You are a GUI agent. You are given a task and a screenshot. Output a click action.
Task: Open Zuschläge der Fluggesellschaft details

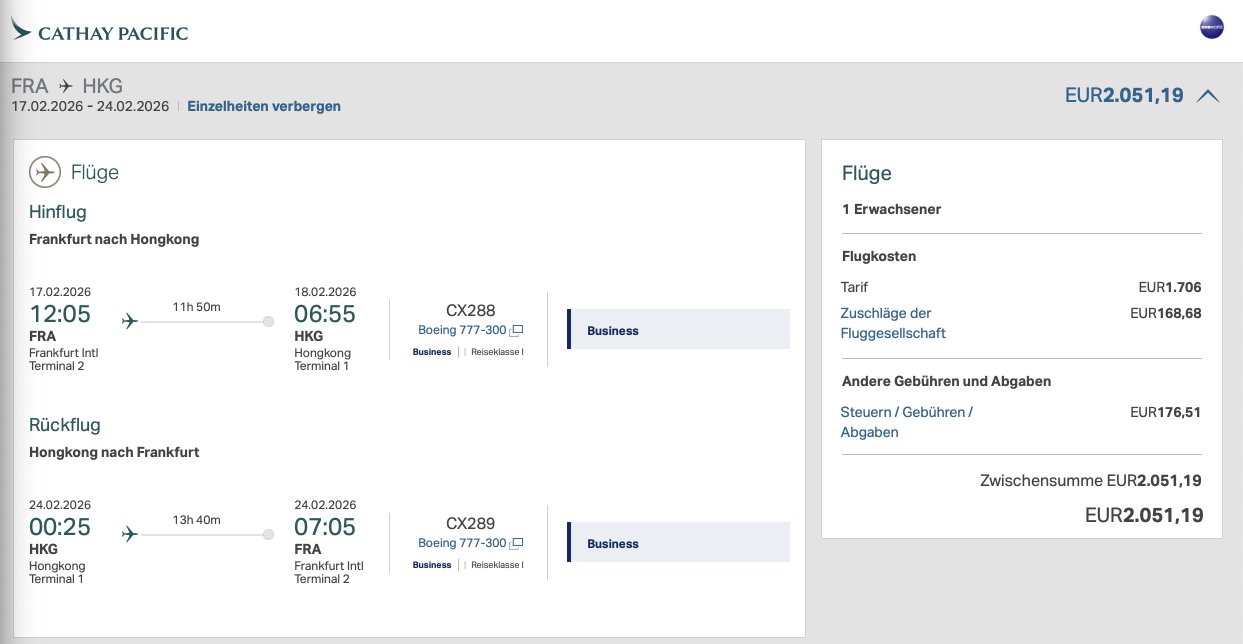(x=892, y=323)
